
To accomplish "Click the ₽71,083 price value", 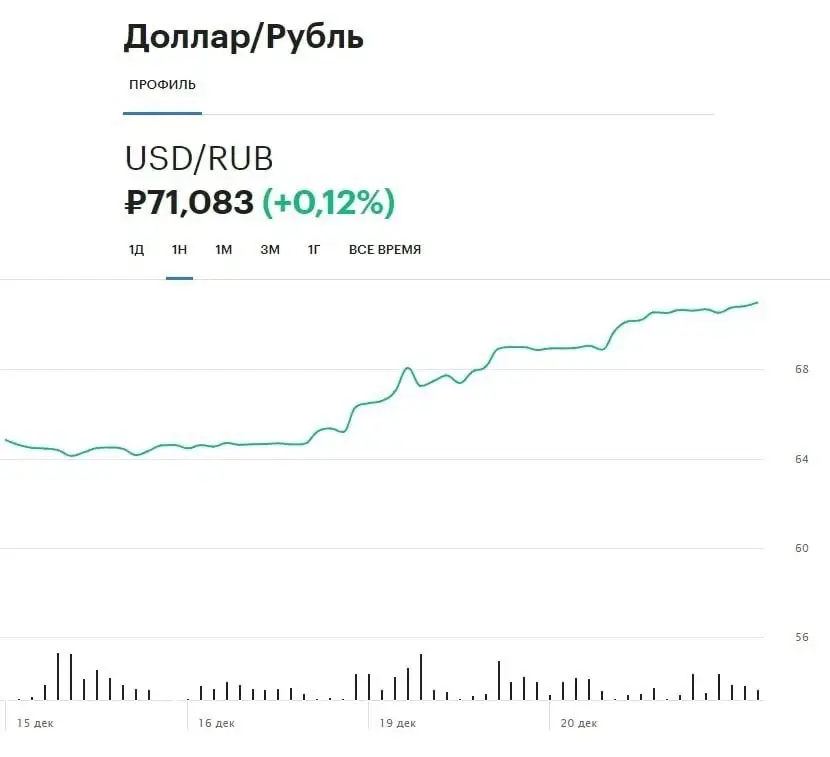I will [x=188, y=203].
